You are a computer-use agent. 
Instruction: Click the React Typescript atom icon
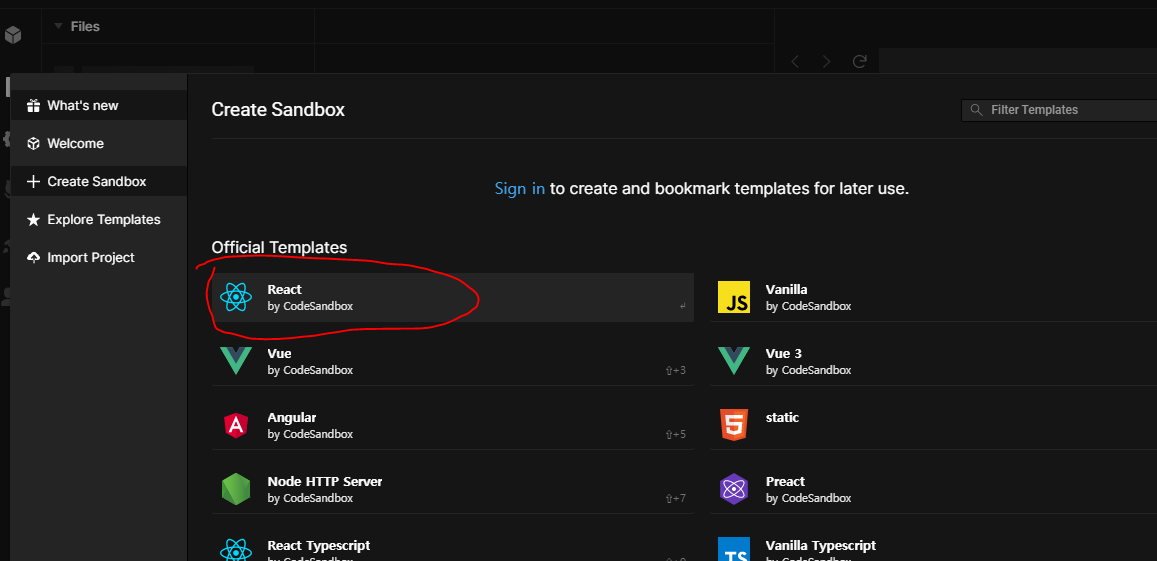click(x=236, y=549)
